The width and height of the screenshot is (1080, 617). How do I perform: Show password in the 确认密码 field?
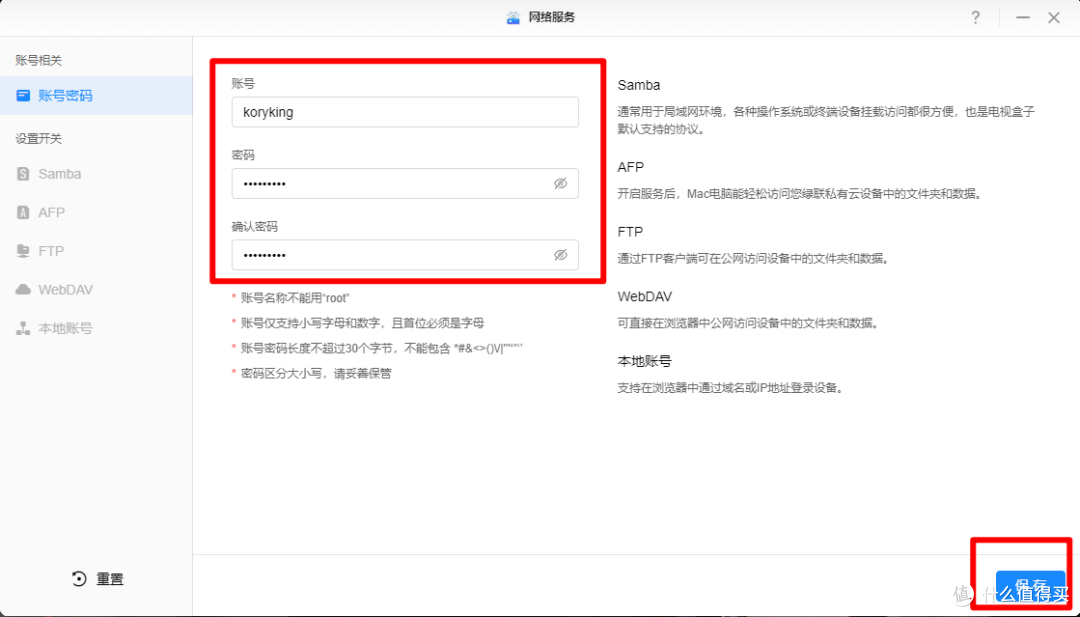pos(561,255)
